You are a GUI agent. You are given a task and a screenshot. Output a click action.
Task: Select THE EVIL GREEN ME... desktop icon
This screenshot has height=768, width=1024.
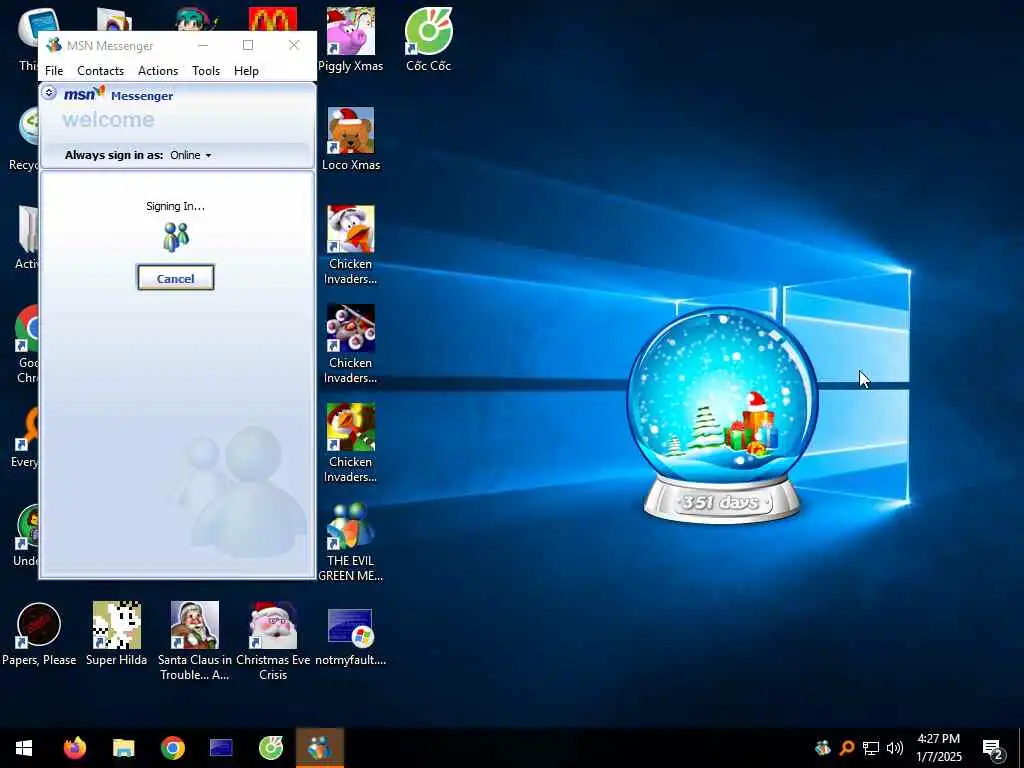pyautogui.click(x=351, y=543)
